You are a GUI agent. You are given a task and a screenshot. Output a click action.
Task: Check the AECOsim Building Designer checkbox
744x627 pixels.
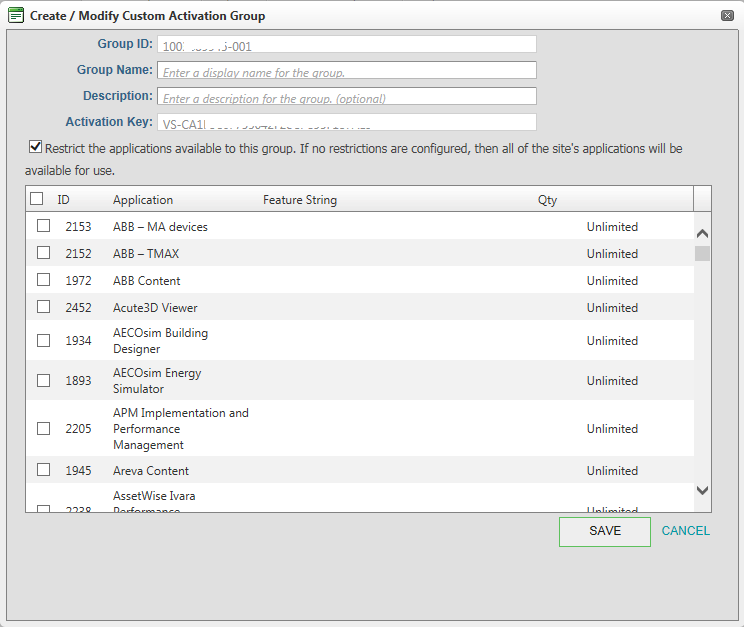pos(44,340)
